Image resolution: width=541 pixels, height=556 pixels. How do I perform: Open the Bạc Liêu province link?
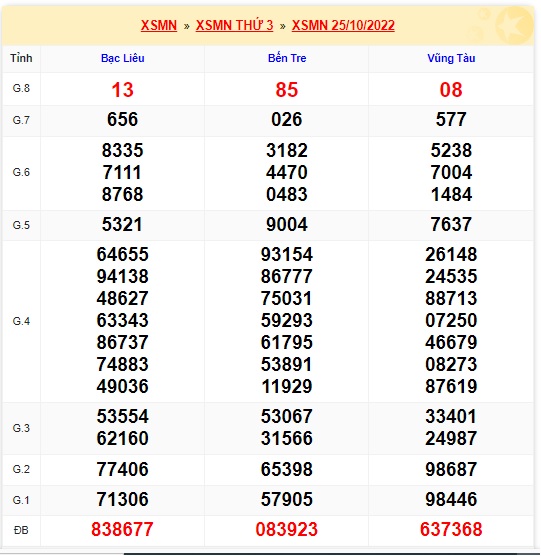click(x=123, y=58)
